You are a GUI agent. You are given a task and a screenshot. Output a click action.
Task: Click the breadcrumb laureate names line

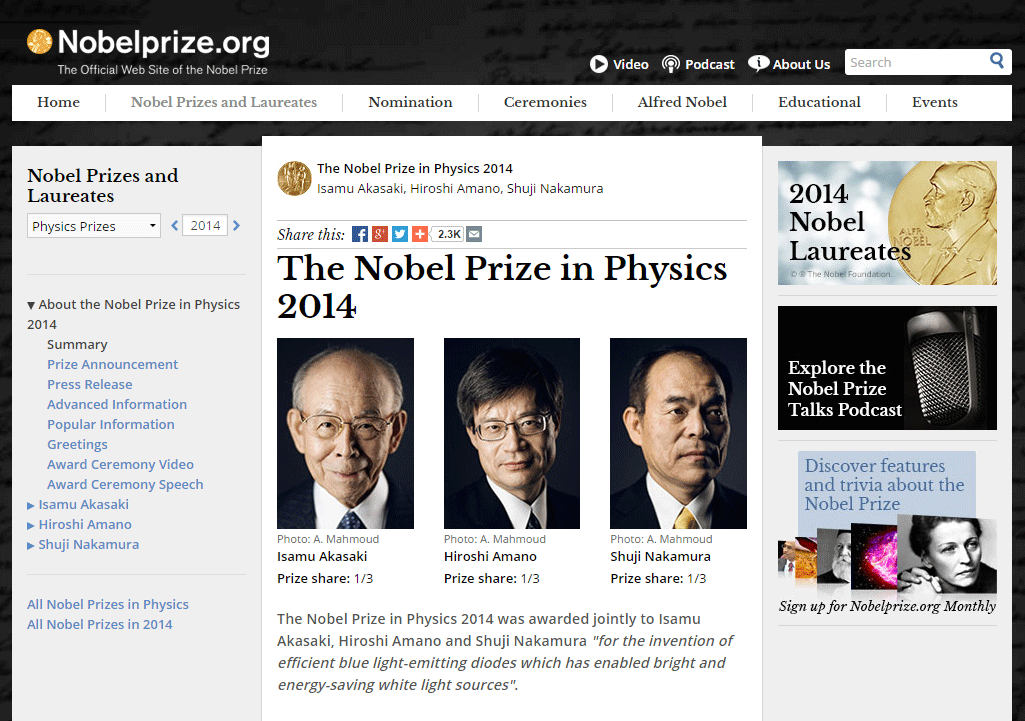pos(460,189)
